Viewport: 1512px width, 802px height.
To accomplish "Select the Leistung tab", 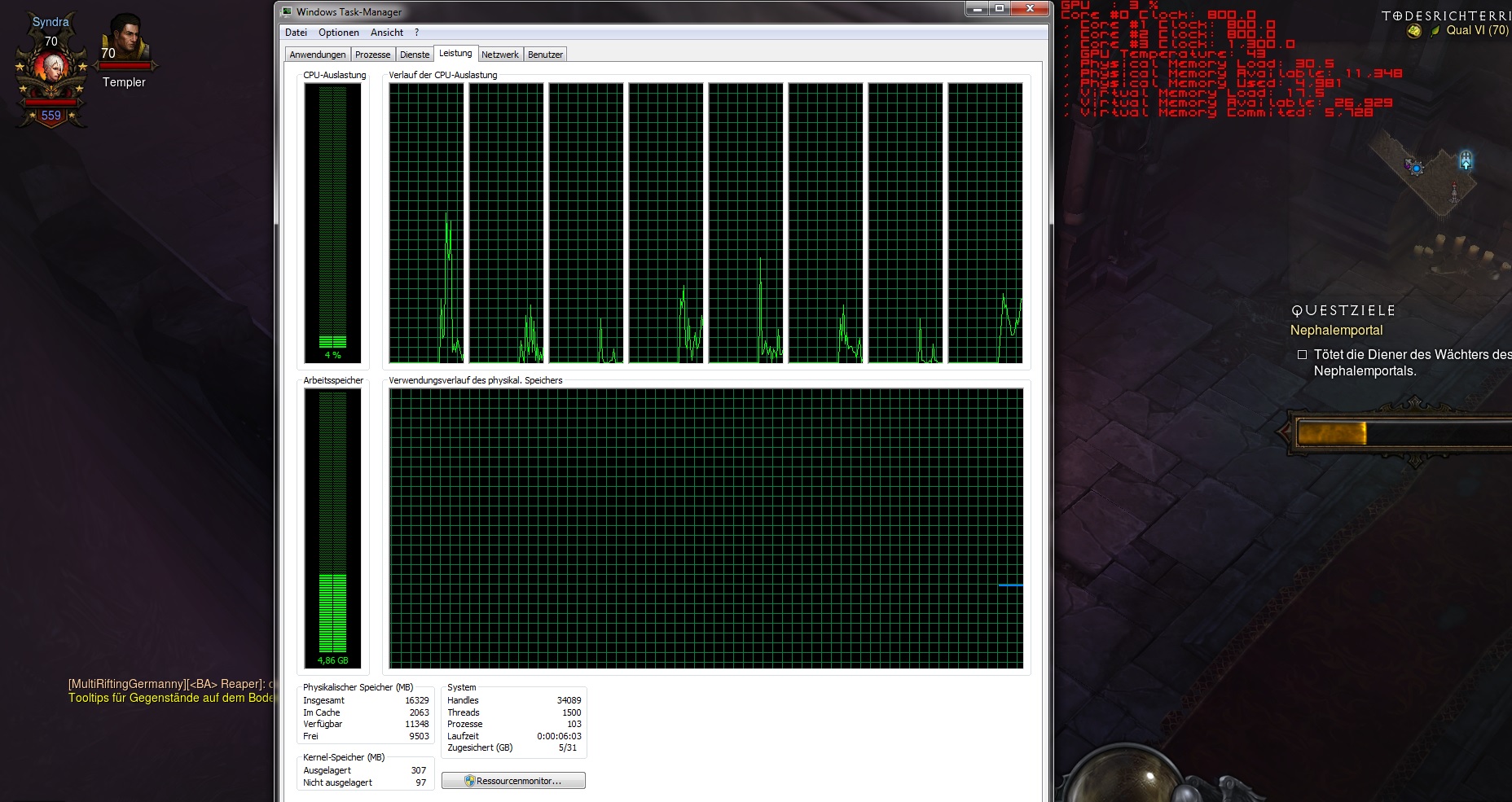I will tap(455, 53).
